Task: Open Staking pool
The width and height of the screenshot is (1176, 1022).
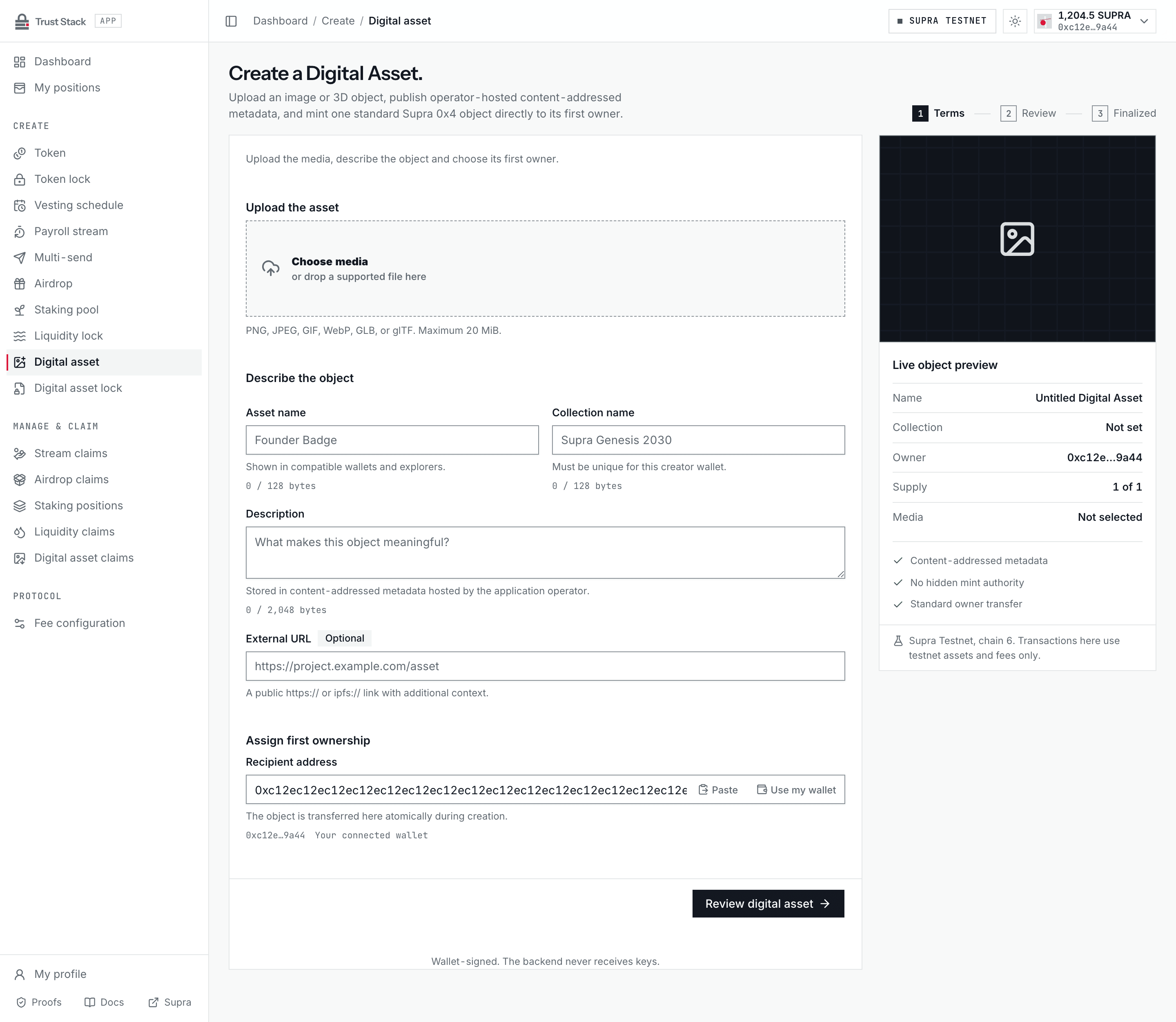Action: (x=104, y=310)
